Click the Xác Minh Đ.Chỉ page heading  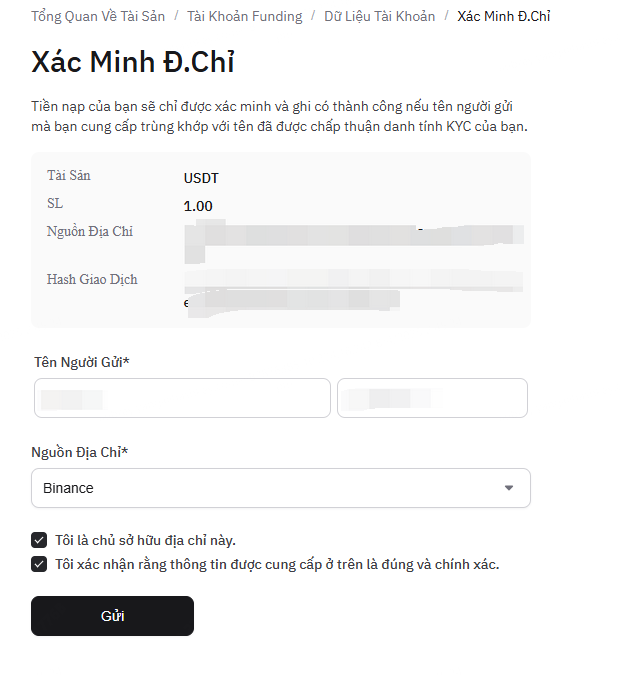[x=133, y=61]
